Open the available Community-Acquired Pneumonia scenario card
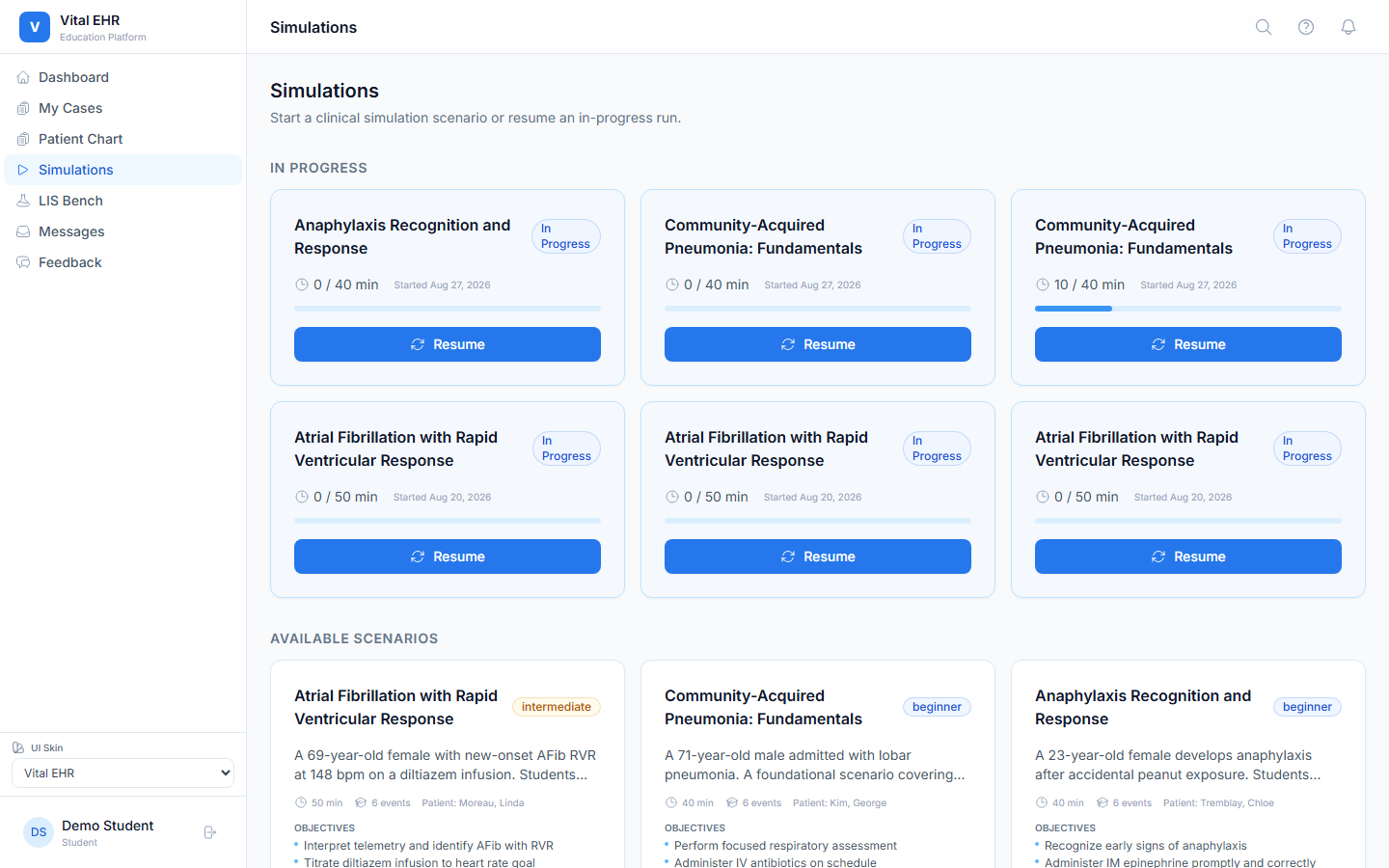 818,764
